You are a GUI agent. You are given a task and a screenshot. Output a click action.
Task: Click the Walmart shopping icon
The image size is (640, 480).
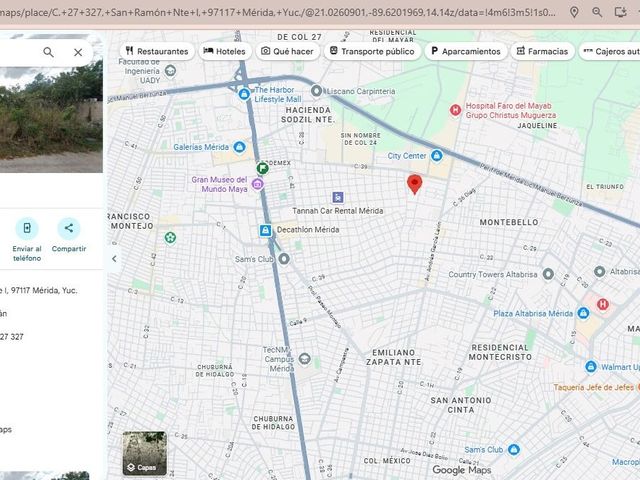click(x=591, y=367)
